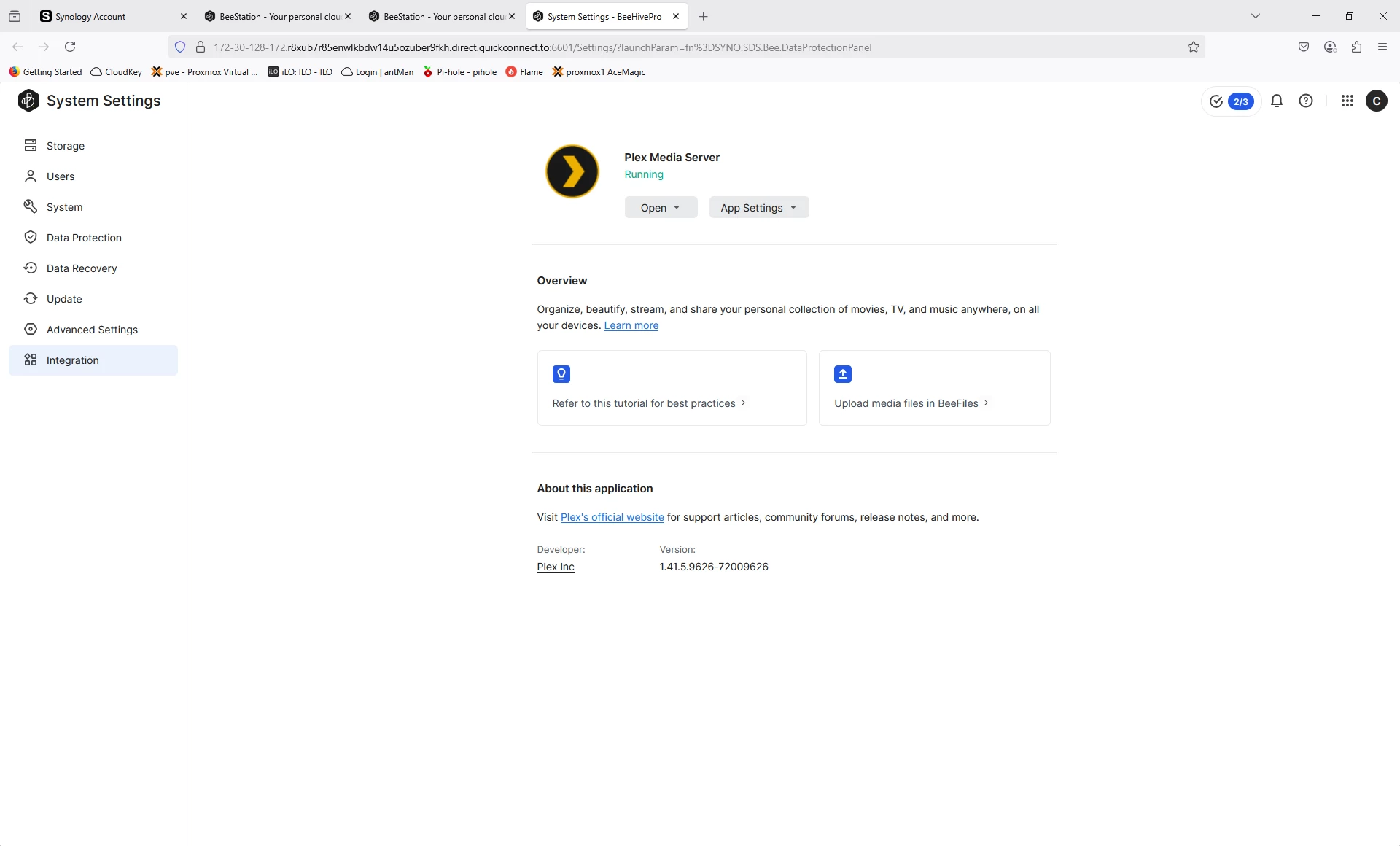Click the Plex Media Server logo
Screen dimensions: 1400x846
(x=572, y=171)
